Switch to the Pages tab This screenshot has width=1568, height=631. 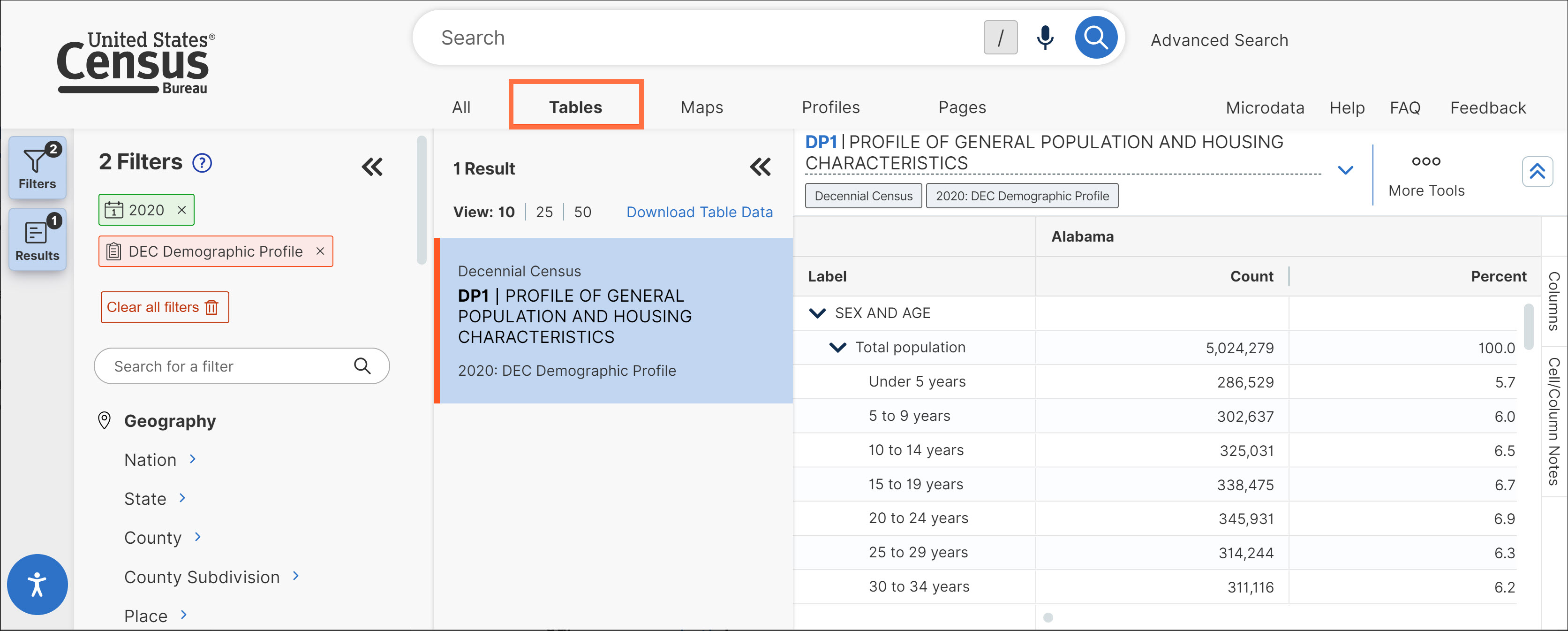(x=962, y=107)
